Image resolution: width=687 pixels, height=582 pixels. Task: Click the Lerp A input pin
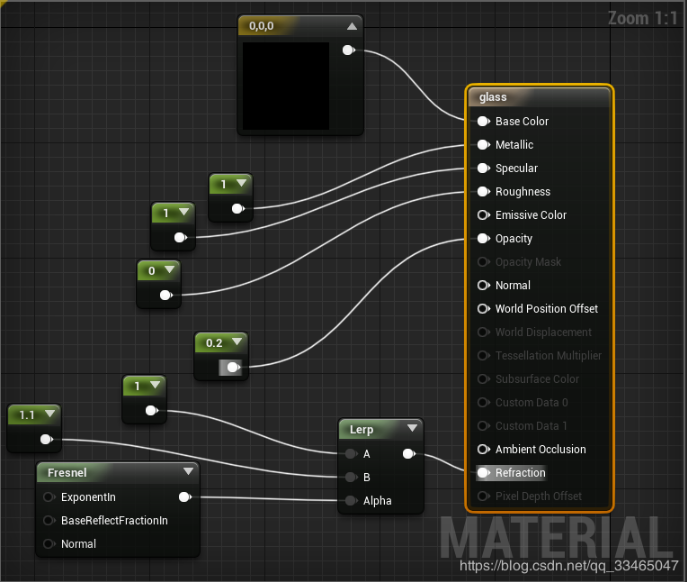pyautogui.click(x=351, y=454)
